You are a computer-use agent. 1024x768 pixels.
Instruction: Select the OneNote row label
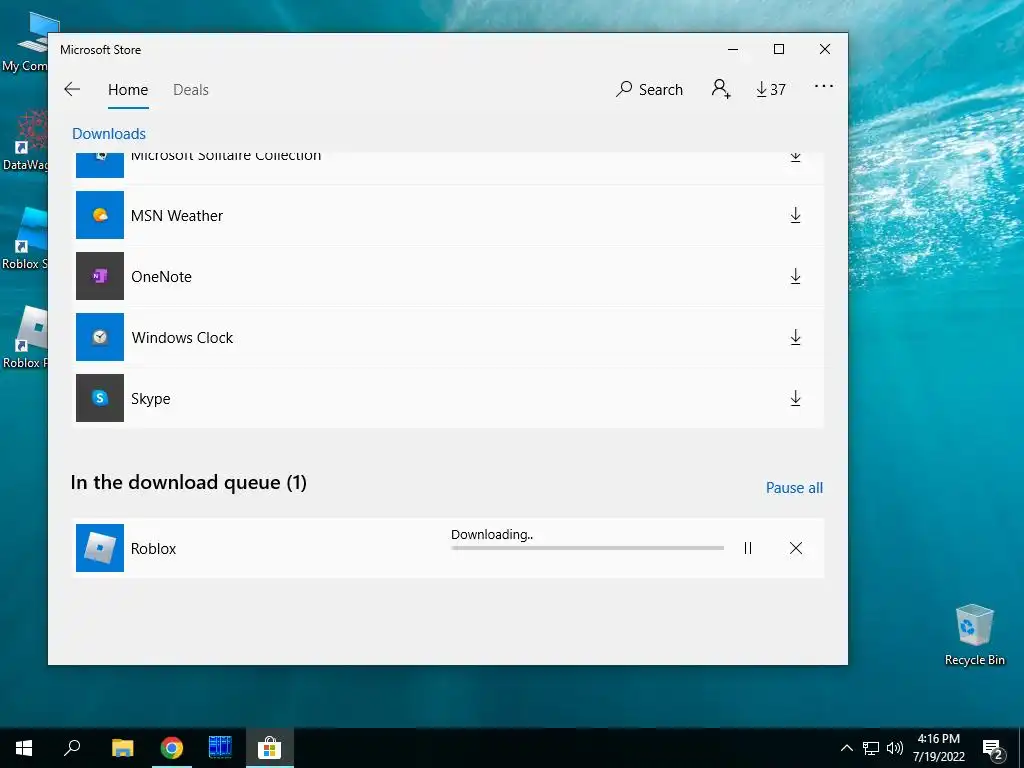point(161,276)
